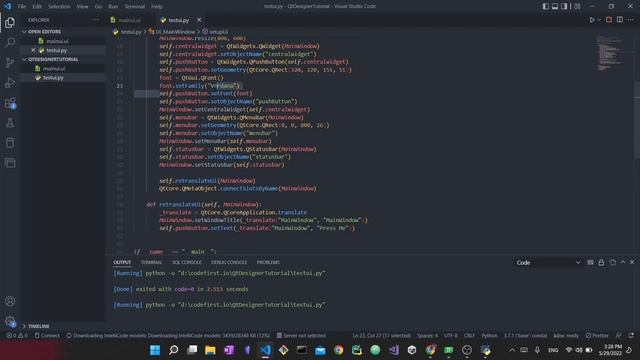The image size is (640, 360).
Task: Select testui.py in QTDESIGNERTUTORIAL folder
Action: pyautogui.click(x=53, y=78)
